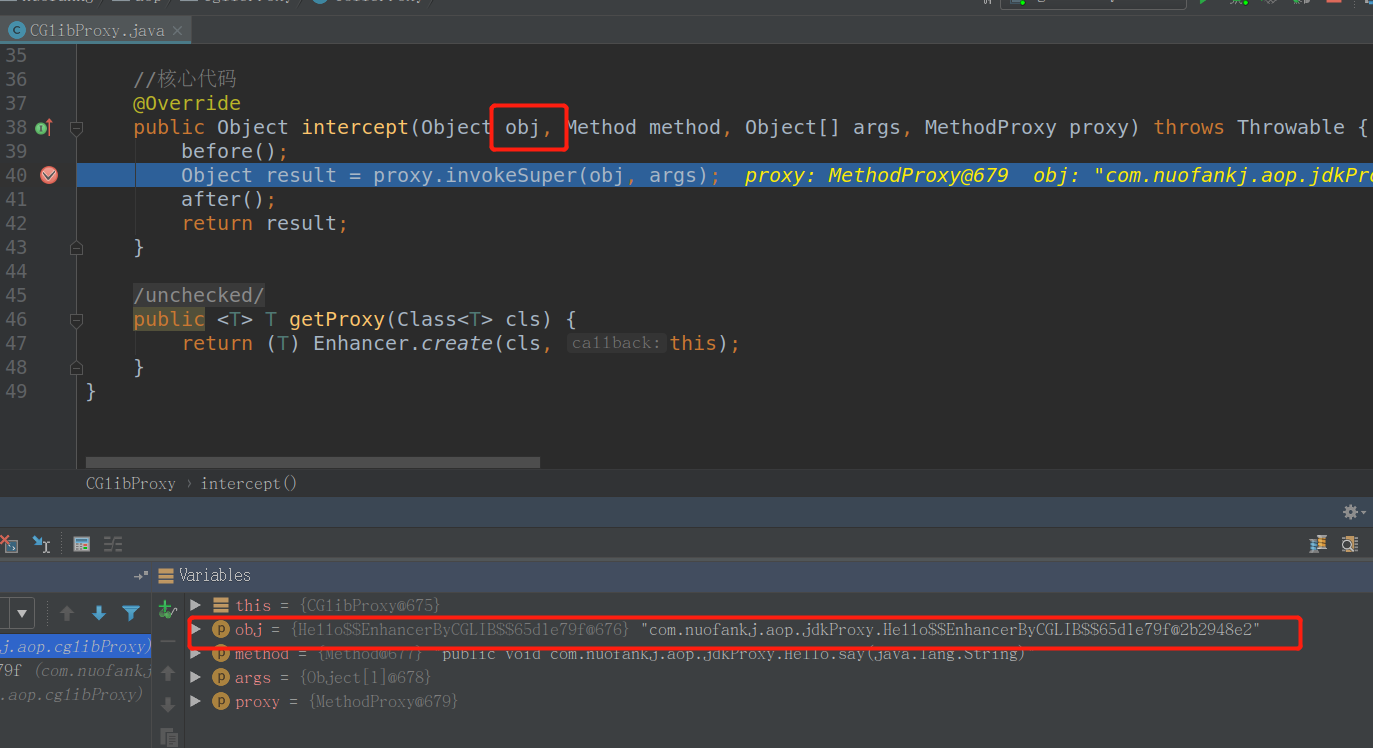The width and height of the screenshot is (1373, 748).
Task: Click the New Watch plus-glasses icon
Action: coord(168,608)
